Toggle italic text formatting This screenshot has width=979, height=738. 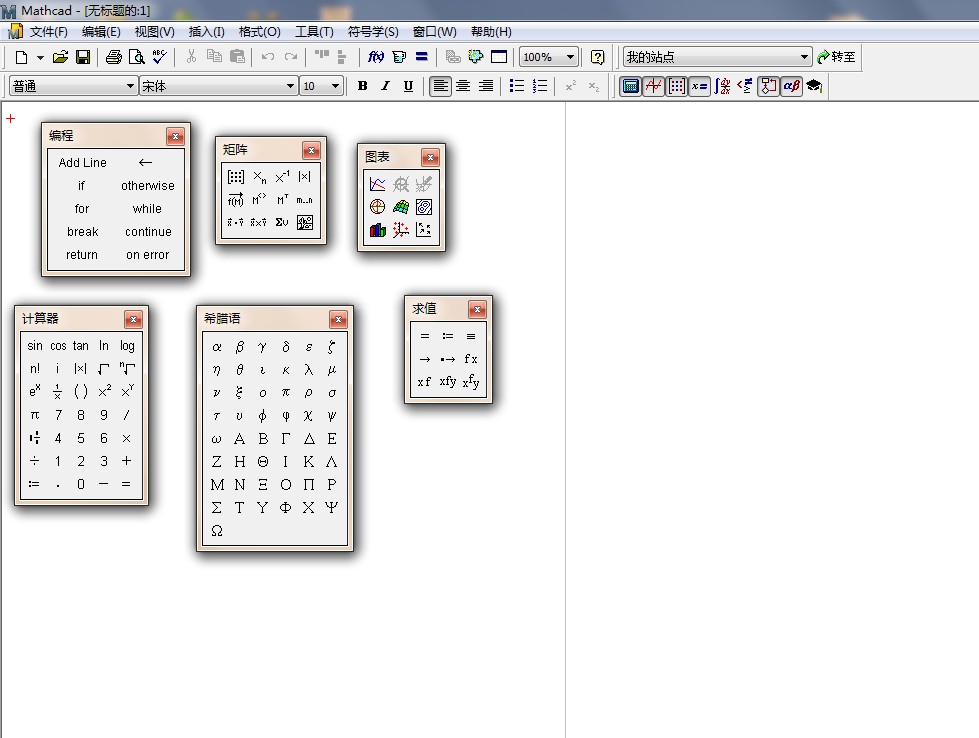coord(385,86)
